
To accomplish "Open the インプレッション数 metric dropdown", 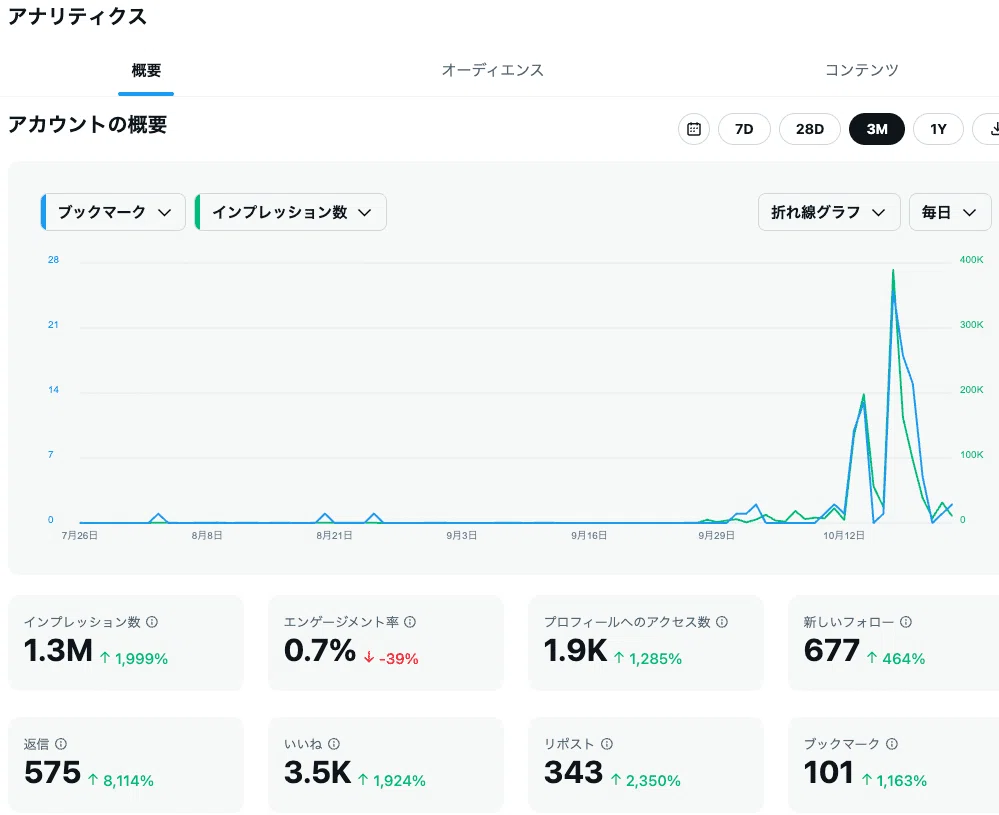I will point(291,212).
